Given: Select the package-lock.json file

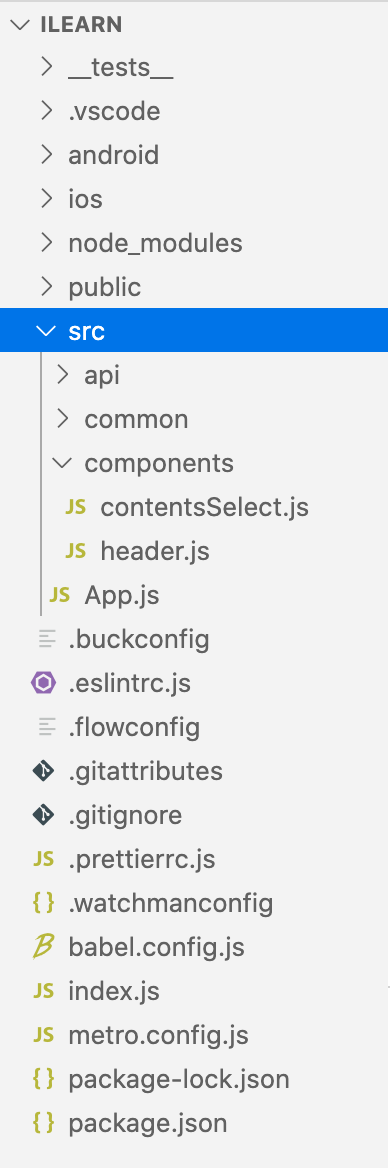Looking at the screenshot, I should (179, 1079).
